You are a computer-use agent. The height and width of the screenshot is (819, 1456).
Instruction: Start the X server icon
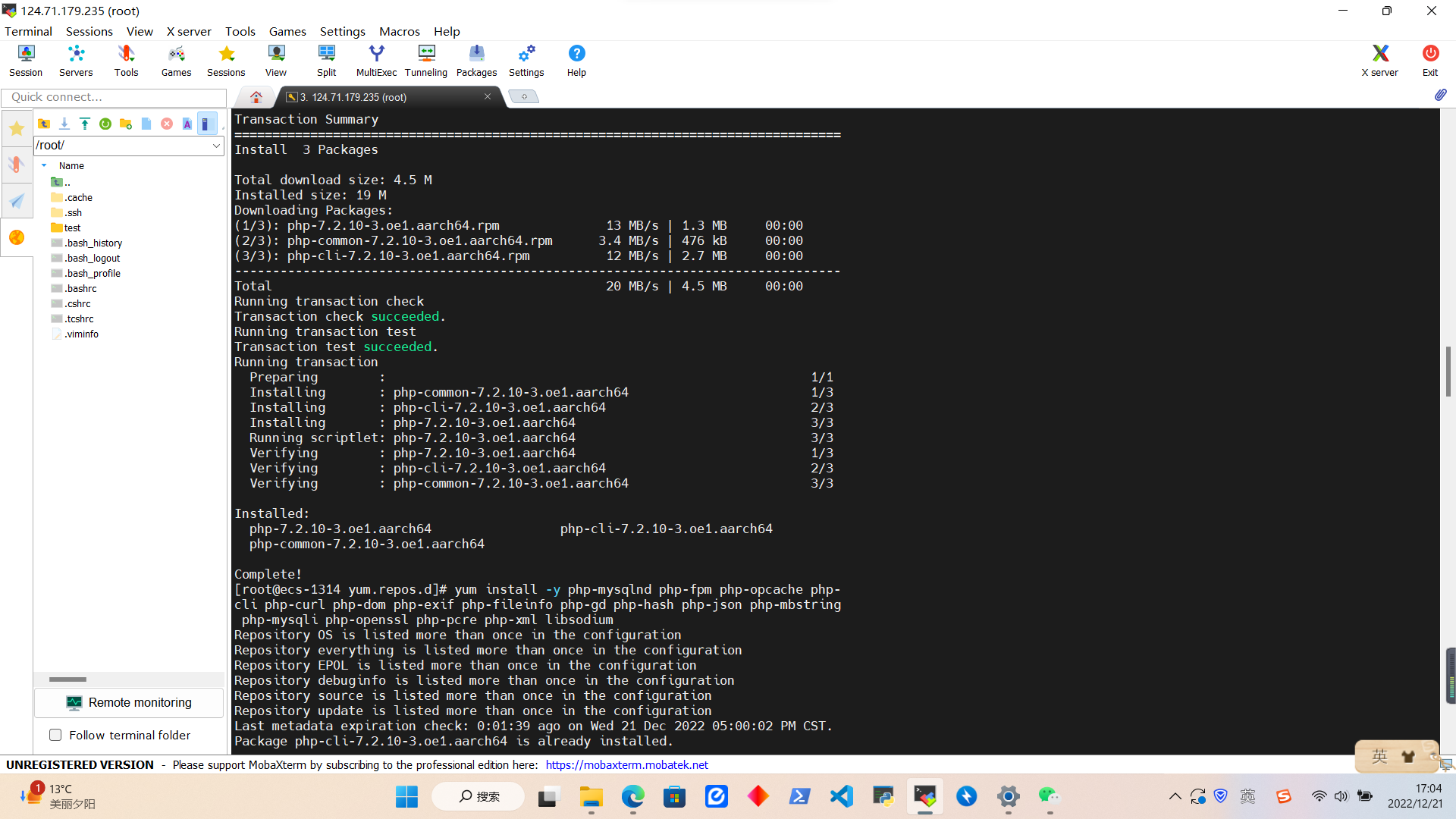tap(1379, 60)
